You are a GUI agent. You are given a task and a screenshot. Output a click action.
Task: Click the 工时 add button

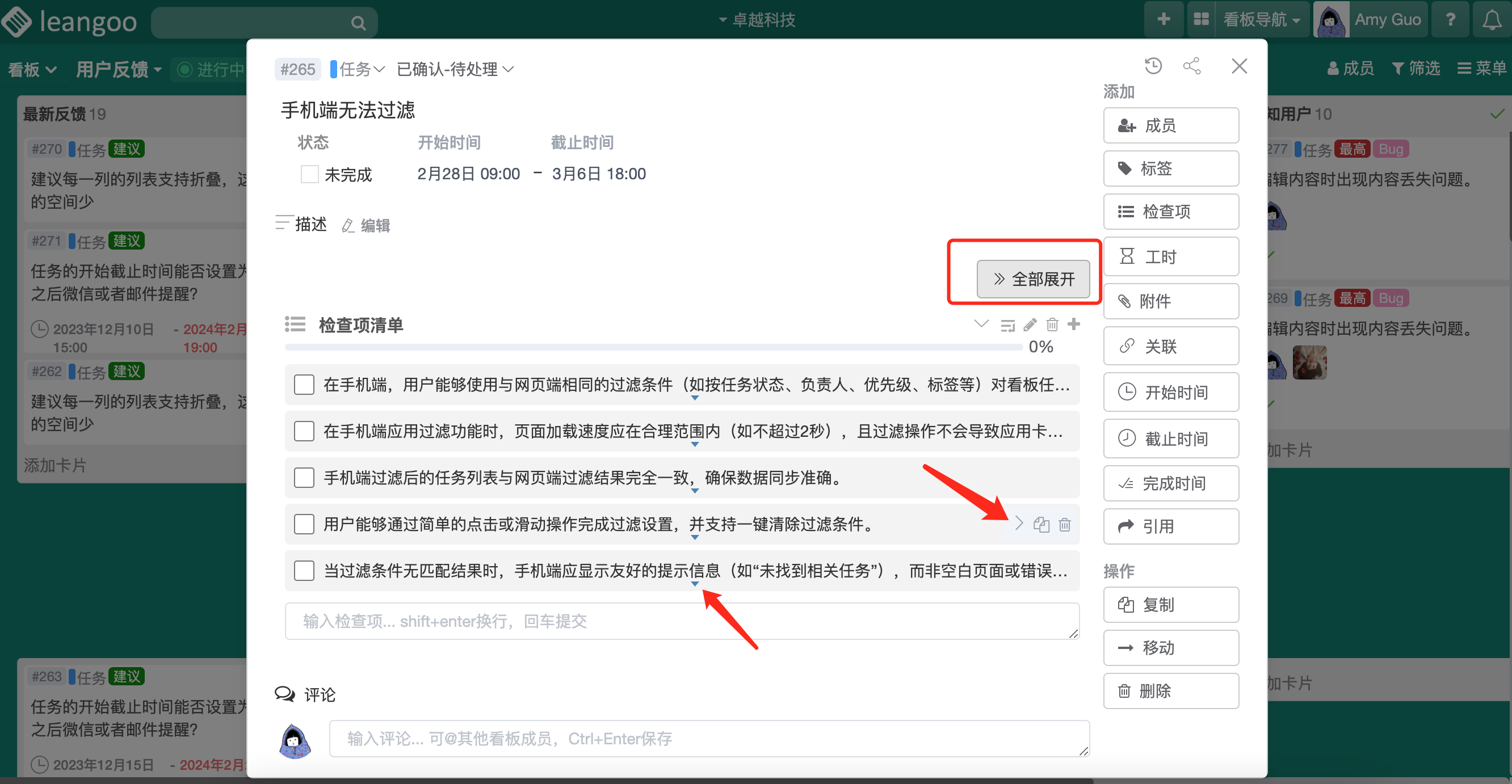pyautogui.click(x=1170, y=256)
